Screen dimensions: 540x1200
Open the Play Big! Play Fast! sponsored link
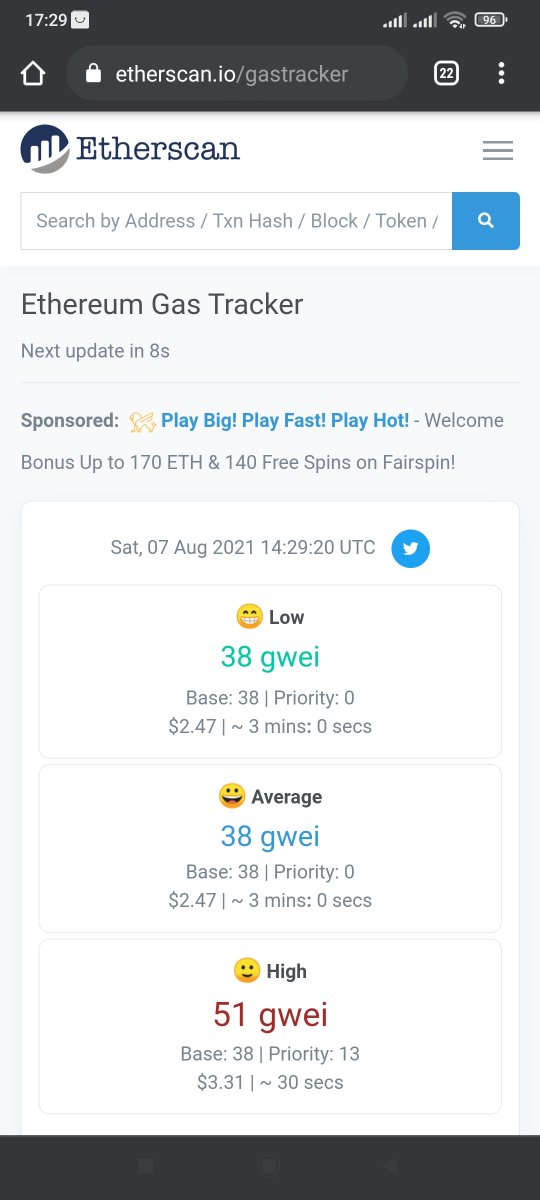(285, 420)
